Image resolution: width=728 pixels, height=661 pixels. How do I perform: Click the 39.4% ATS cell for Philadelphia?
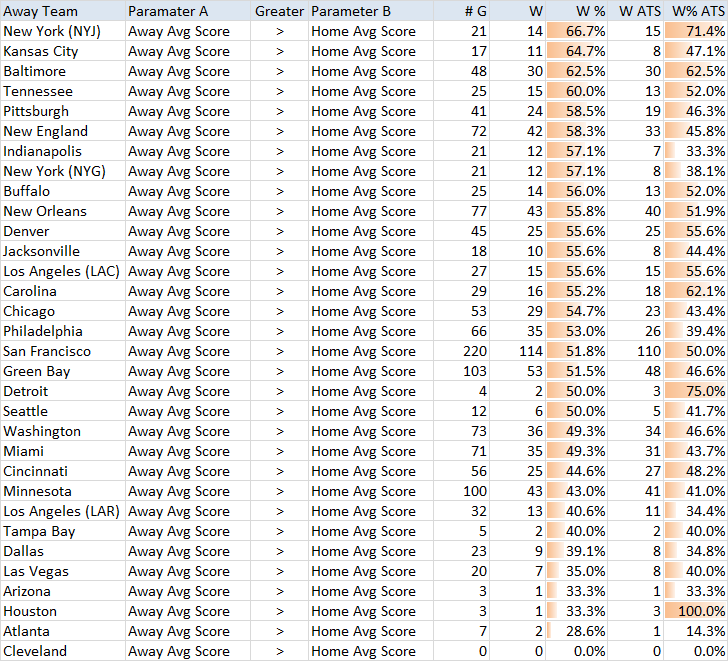pyautogui.click(x=696, y=330)
